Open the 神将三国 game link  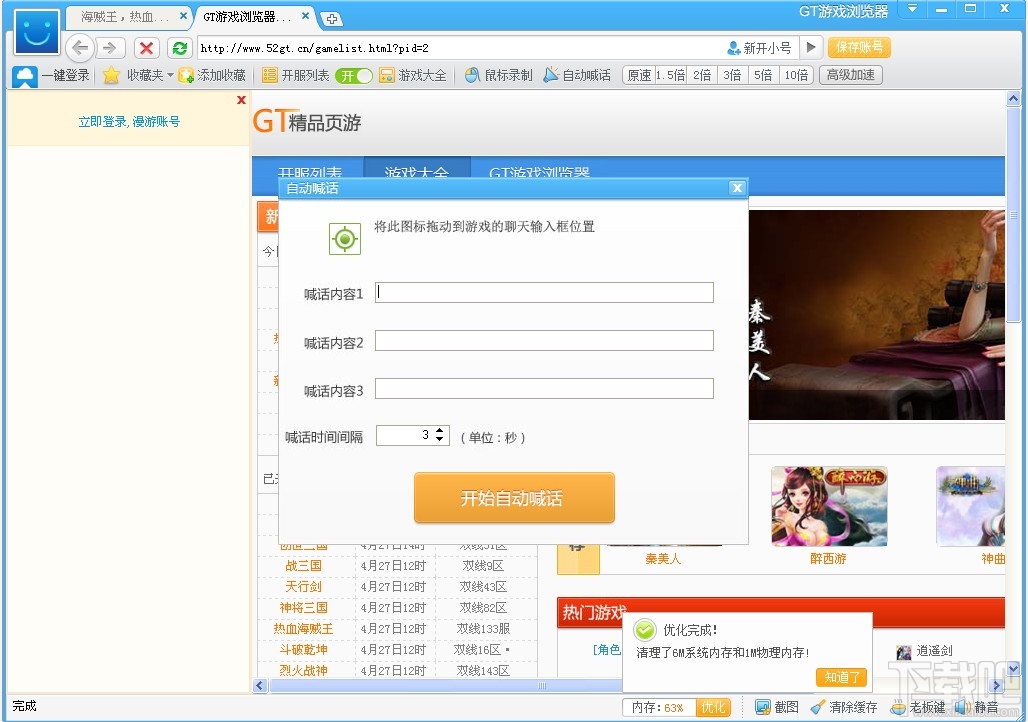tap(304, 608)
